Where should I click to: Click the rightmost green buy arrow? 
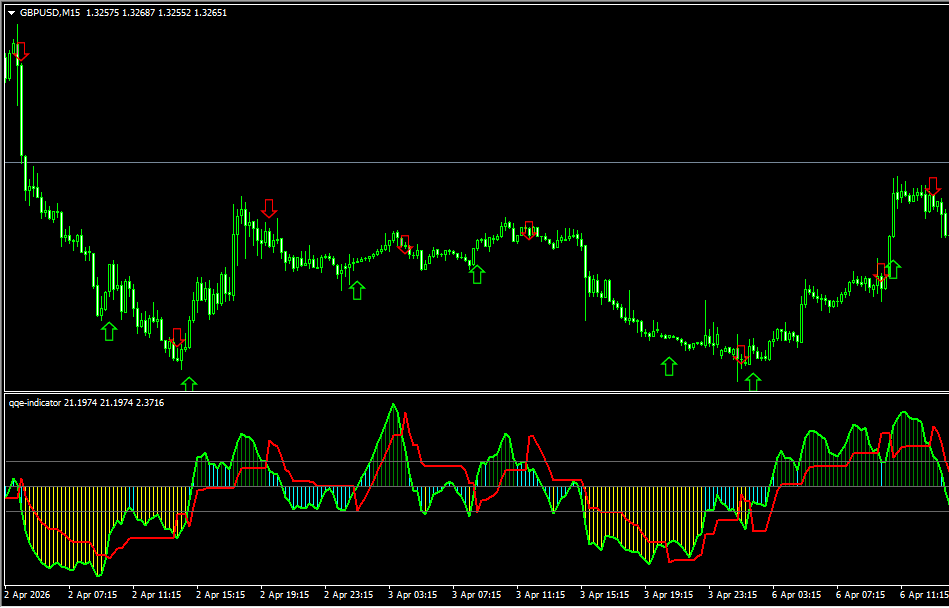(x=893, y=269)
